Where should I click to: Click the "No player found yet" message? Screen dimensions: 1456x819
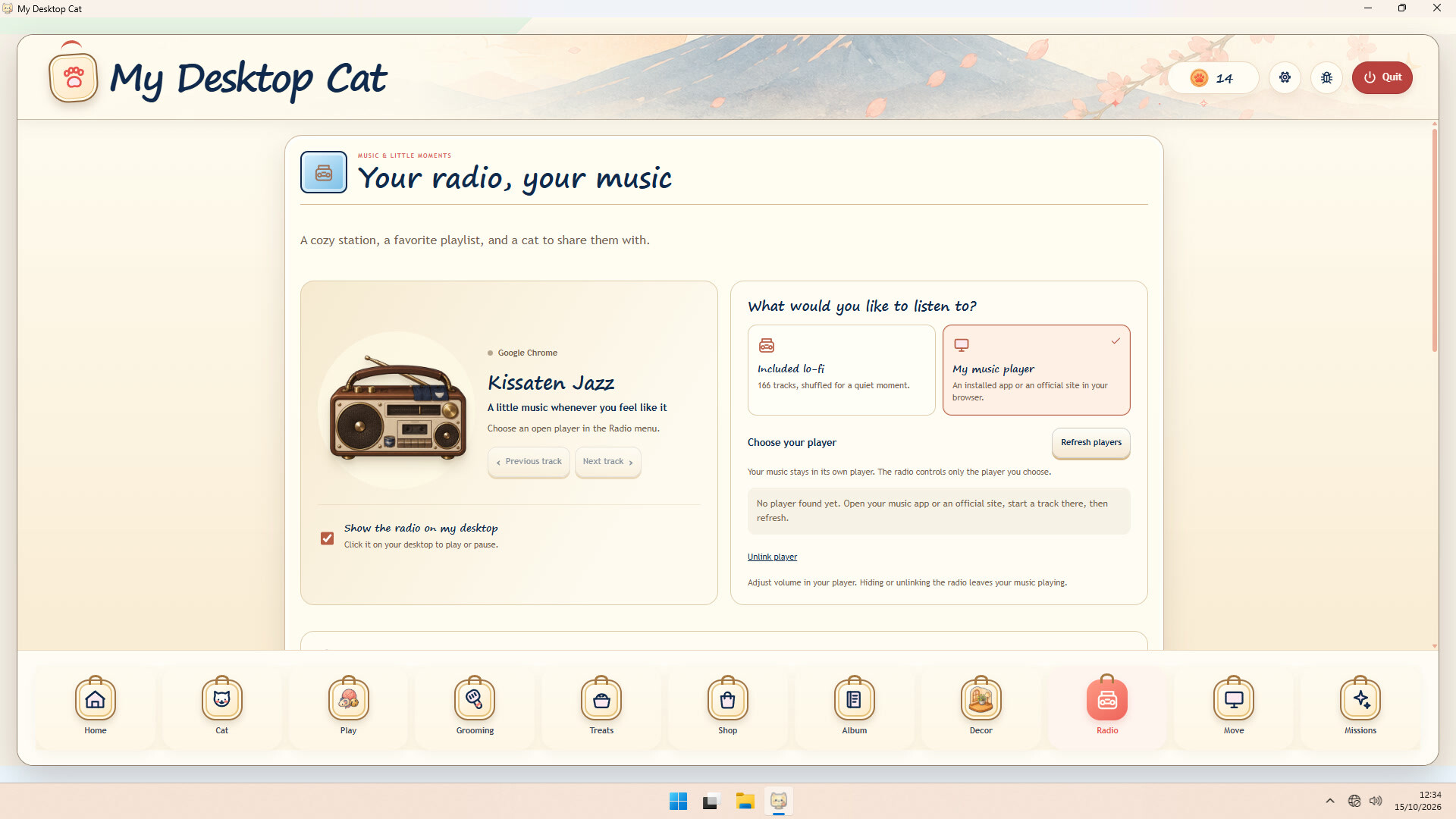939,511
